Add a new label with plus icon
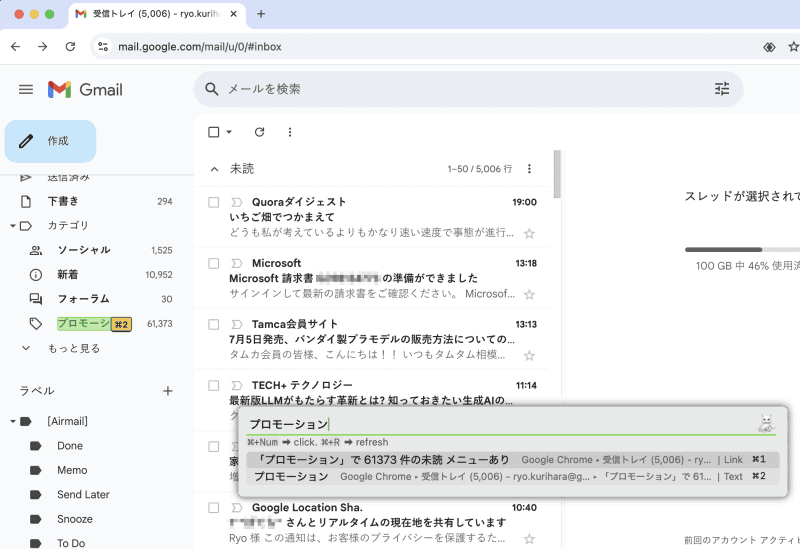 click(x=167, y=391)
